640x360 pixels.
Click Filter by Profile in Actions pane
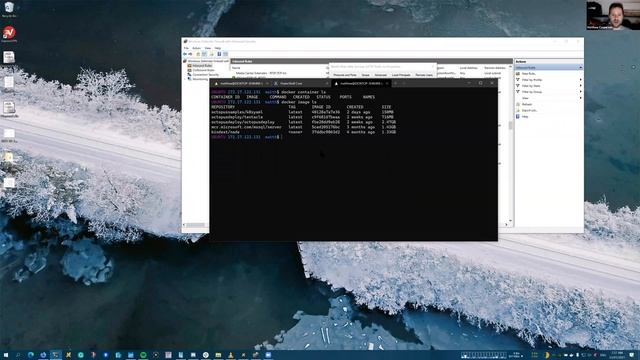(532, 80)
